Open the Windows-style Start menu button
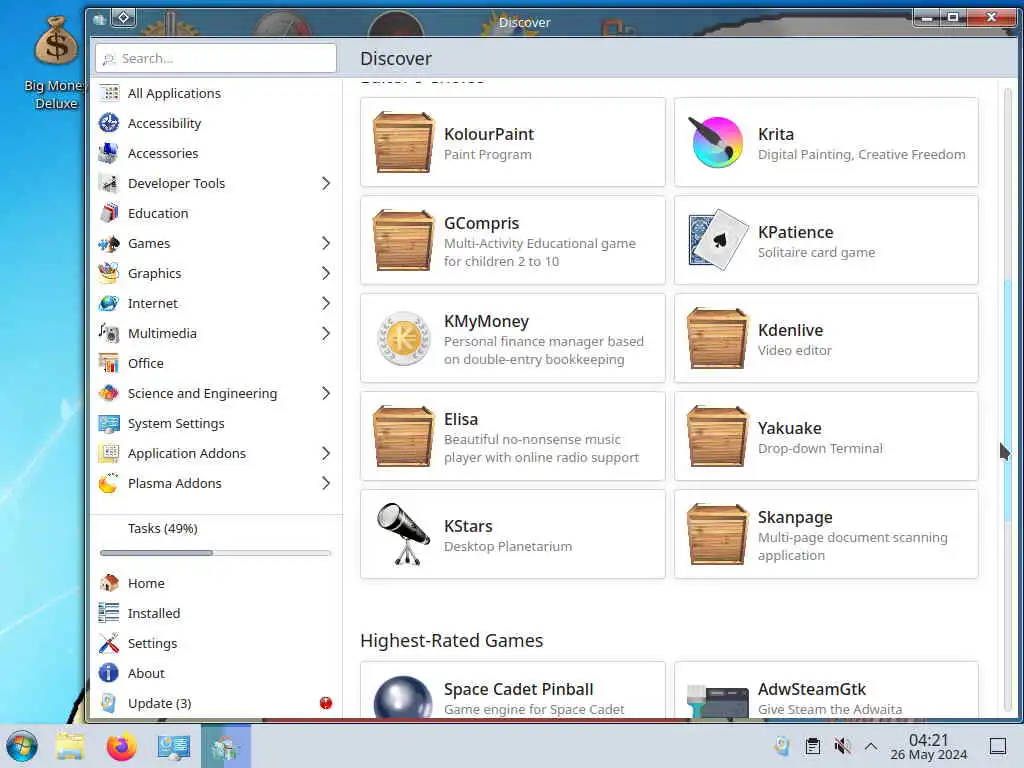 click(23, 746)
